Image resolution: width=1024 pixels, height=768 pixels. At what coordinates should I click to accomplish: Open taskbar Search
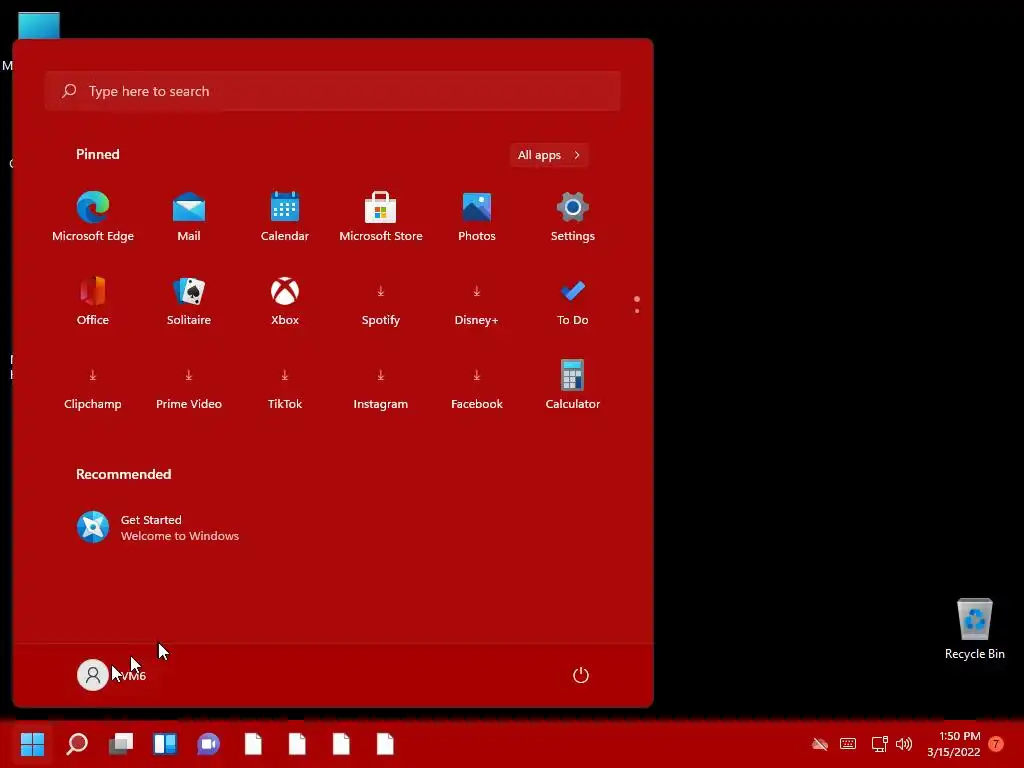point(77,744)
